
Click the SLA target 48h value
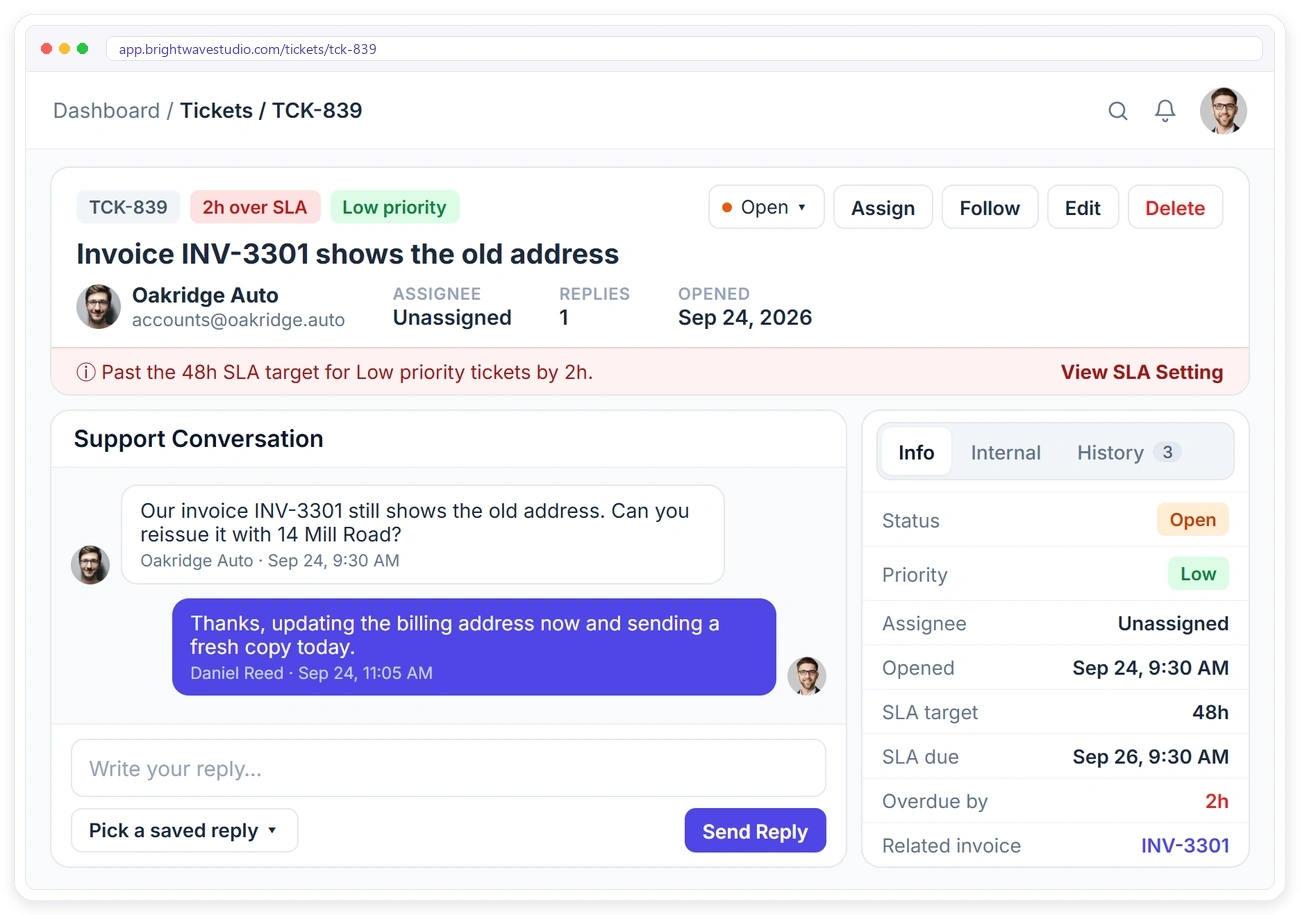click(1210, 712)
